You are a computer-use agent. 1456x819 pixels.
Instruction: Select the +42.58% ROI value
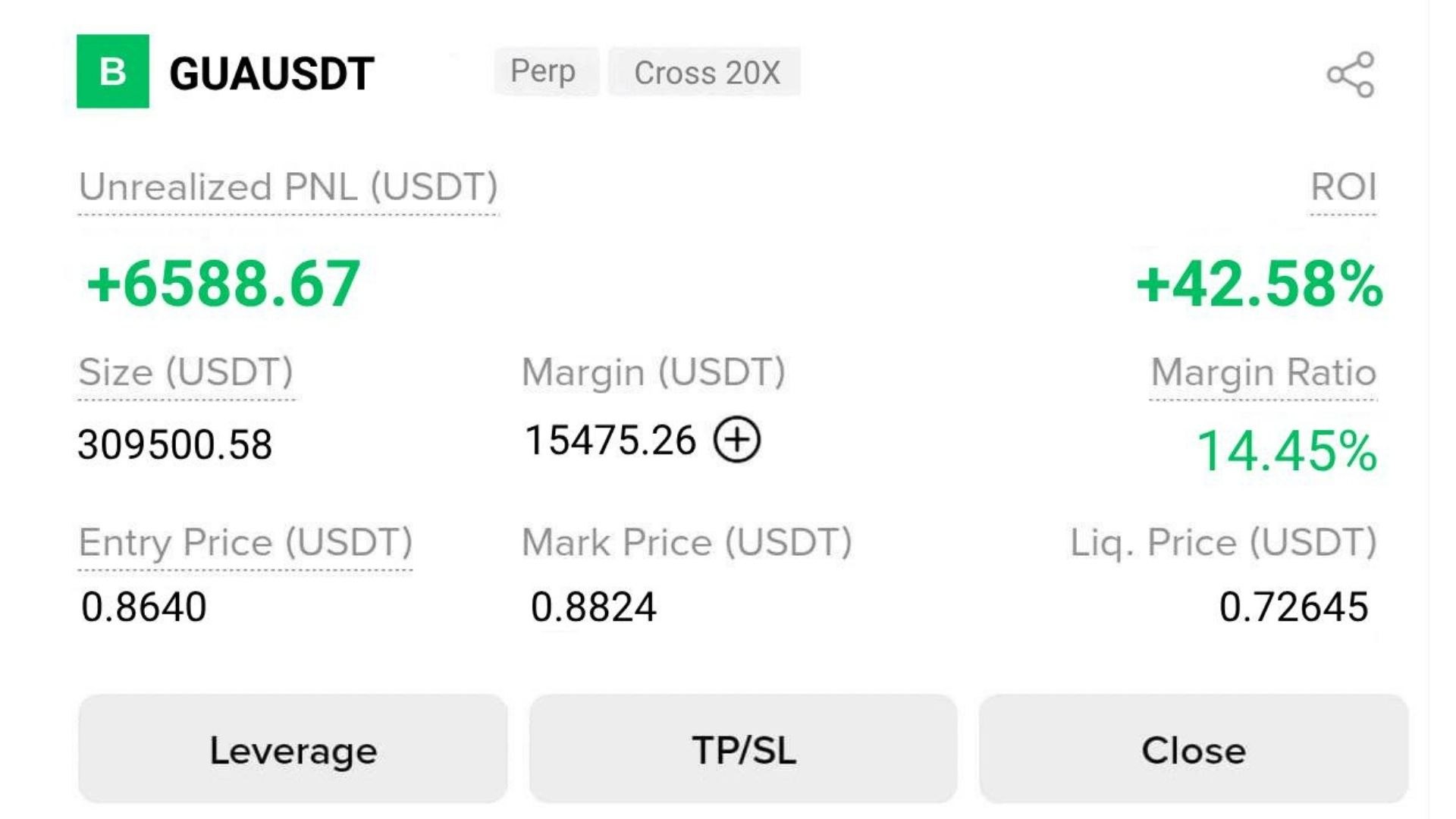(x=1259, y=285)
